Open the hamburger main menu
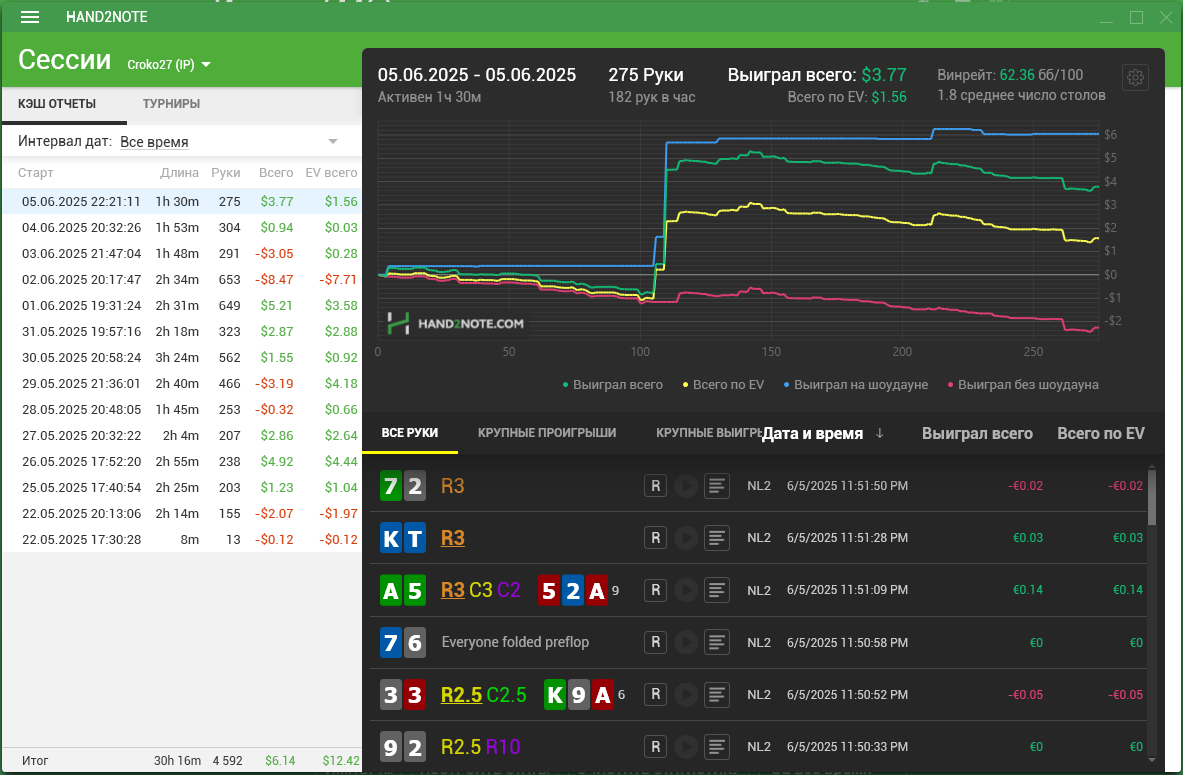1183x775 pixels. 29,17
